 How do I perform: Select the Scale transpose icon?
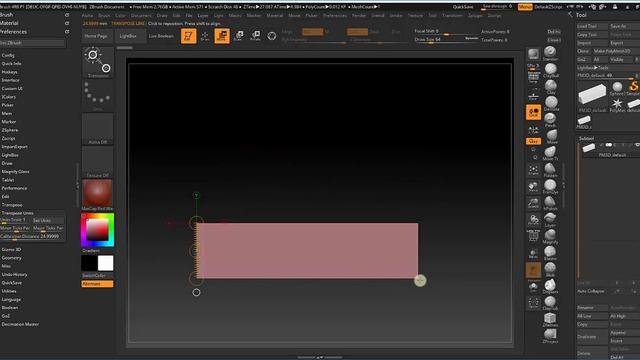click(239, 36)
